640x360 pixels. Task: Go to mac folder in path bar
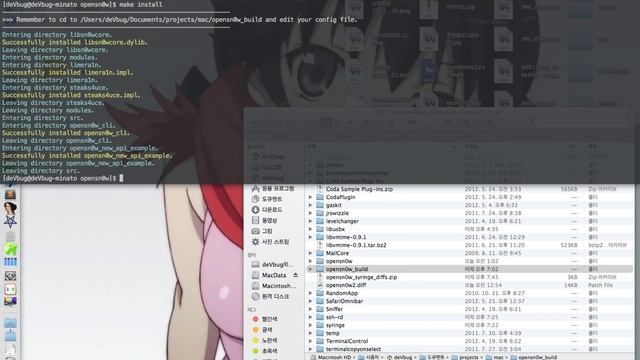coord(494,357)
